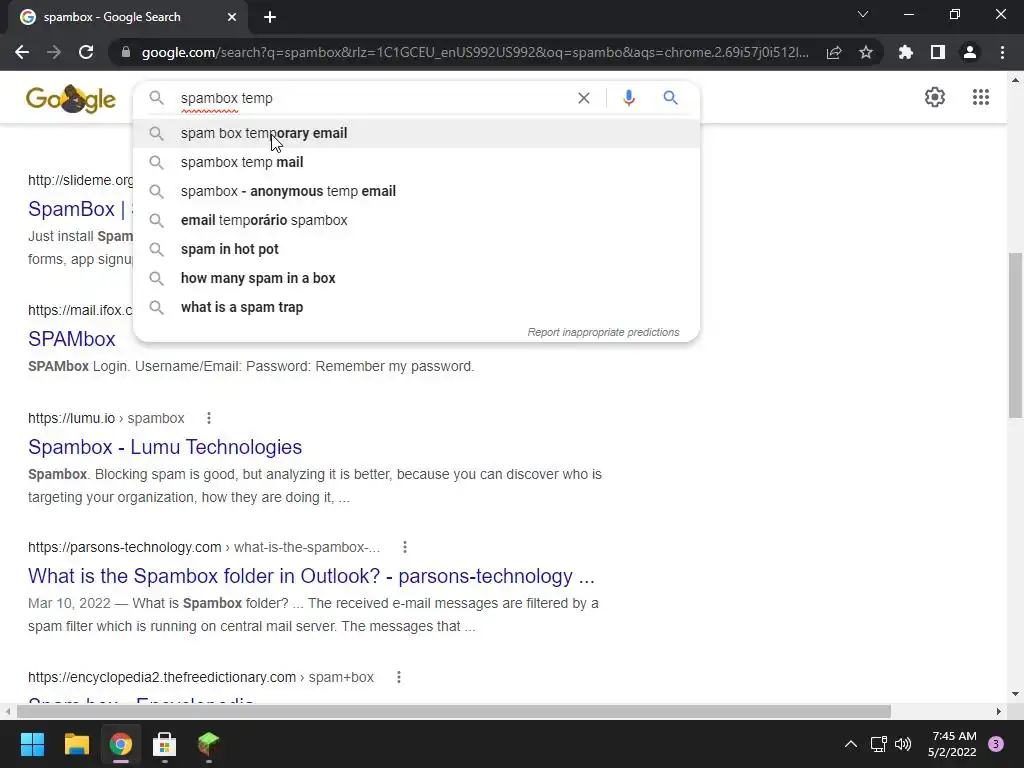
Task: Open a new browser tab
Action: (x=270, y=17)
